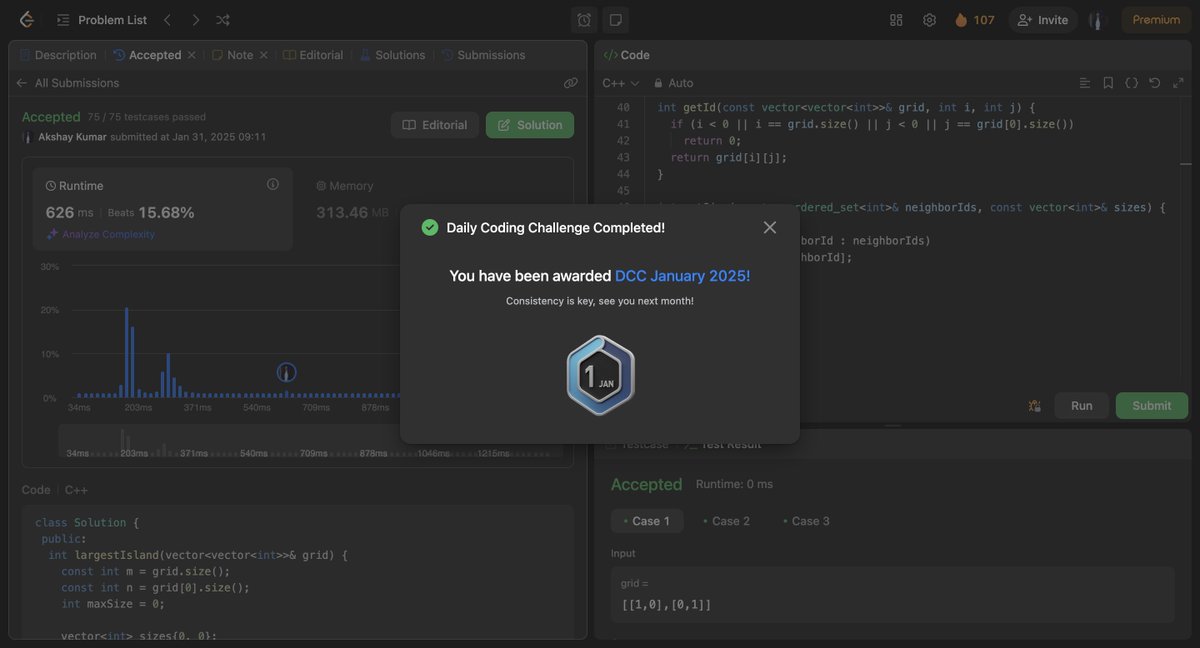Open the sticky note icon in top bar
Image resolution: width=1200 pixels, height=648 pixels.
615,20
